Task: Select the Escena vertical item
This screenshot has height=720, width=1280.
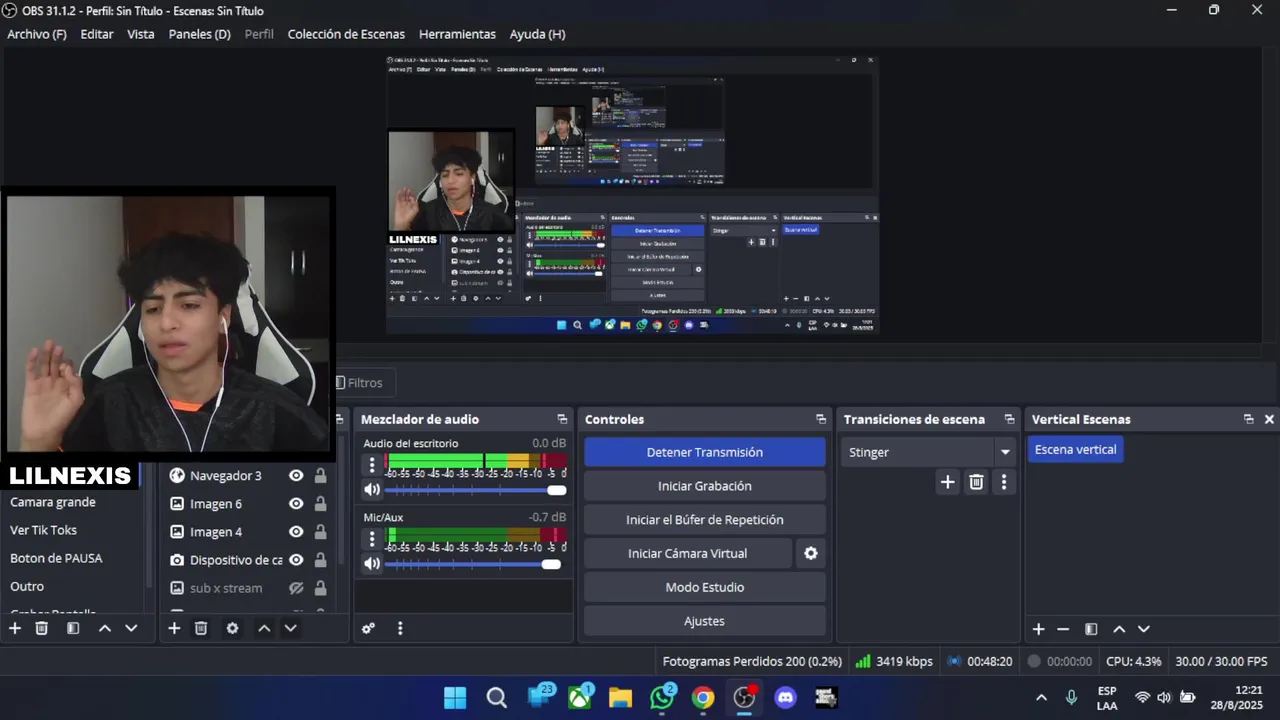Action: [x=1076, y=450]
